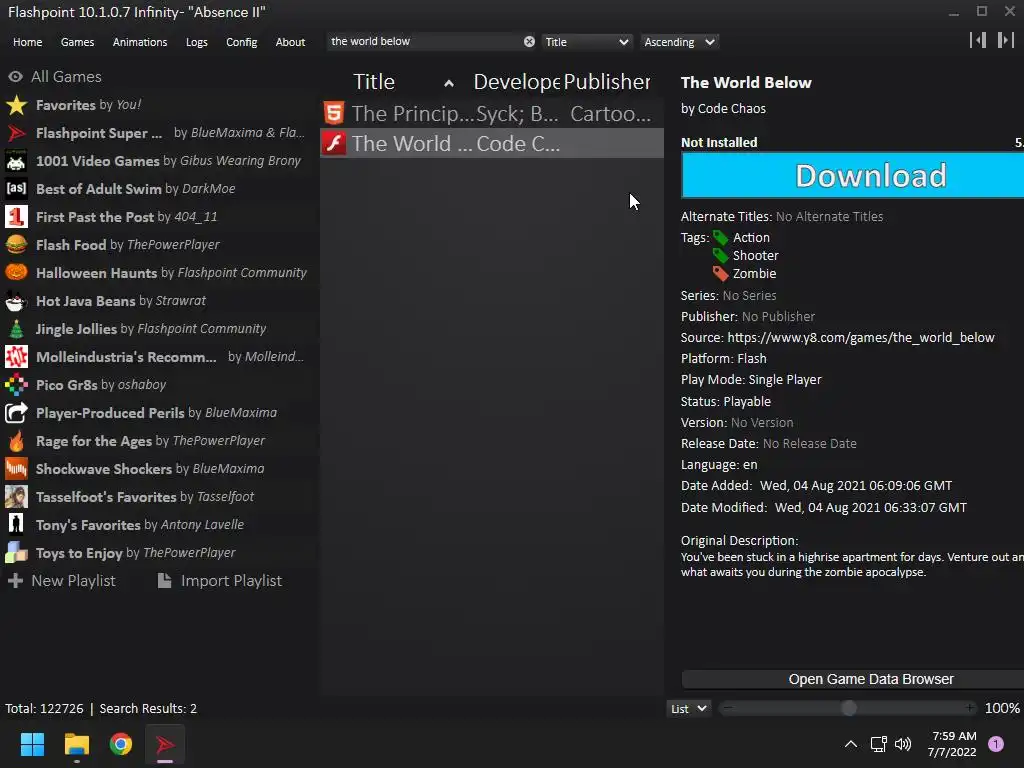This screenshot has width=1024, height=768.
Task: Click the Action tag icon
Action: pos(720,238)
